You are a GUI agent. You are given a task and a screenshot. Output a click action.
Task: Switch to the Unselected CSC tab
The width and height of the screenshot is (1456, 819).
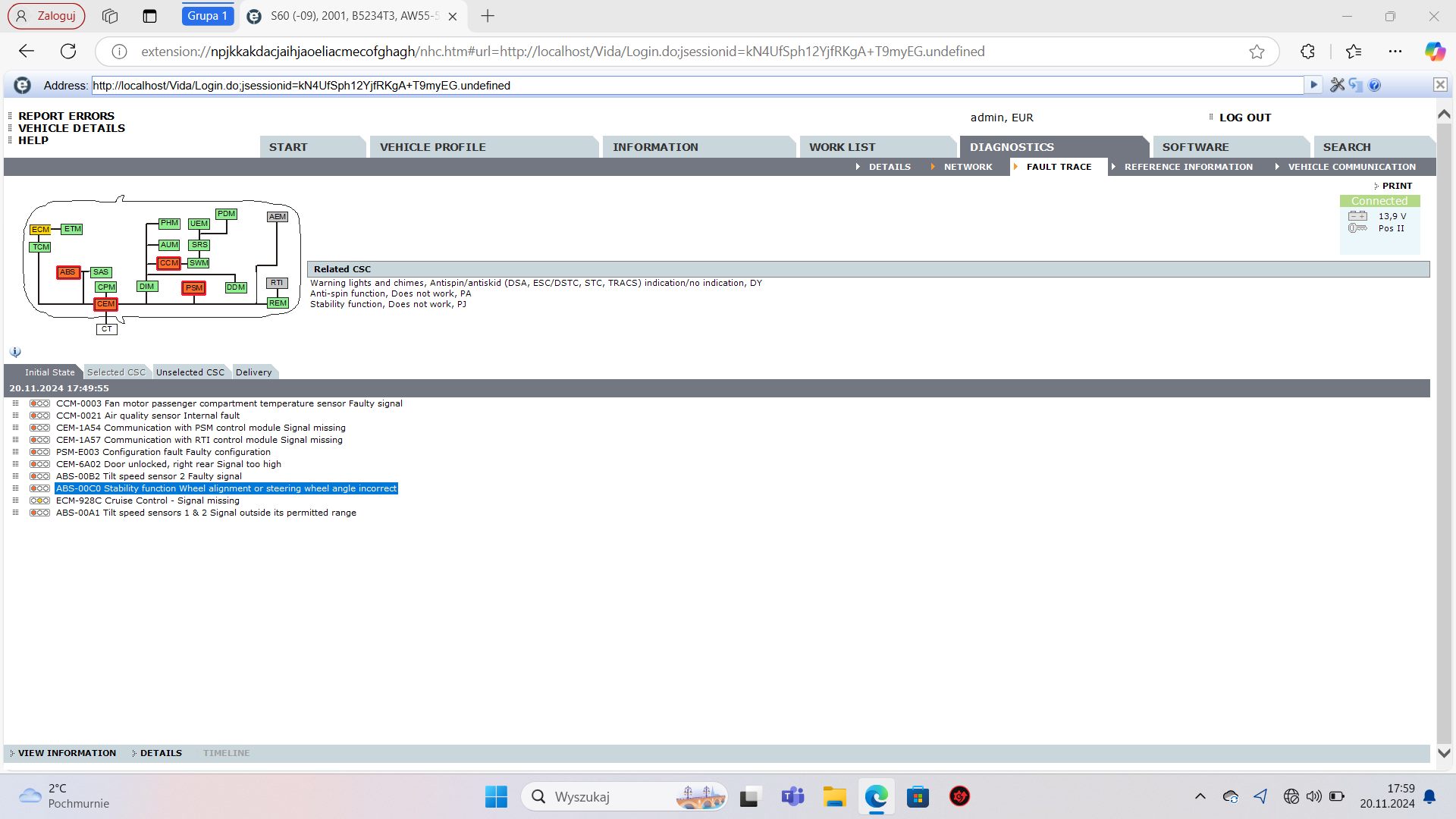click(x=190, y=372)
